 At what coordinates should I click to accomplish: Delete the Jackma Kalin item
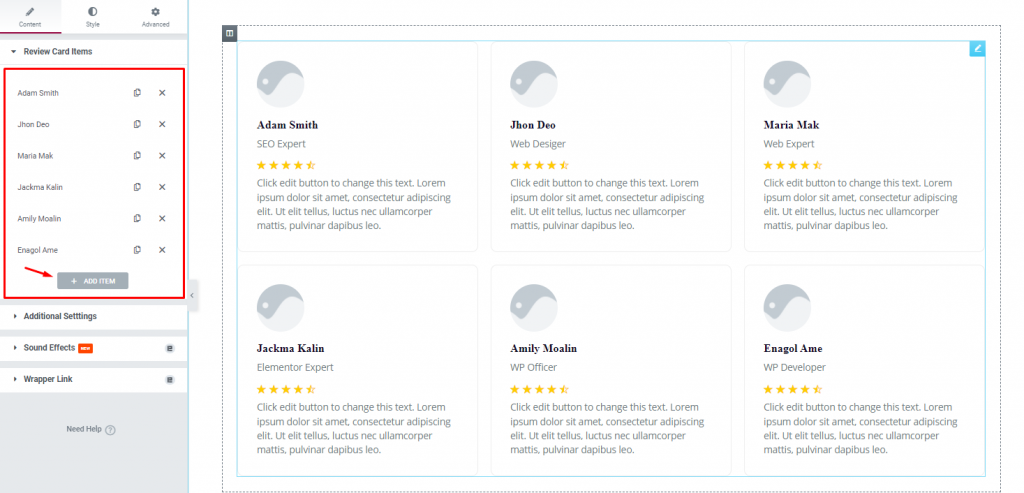pos(162,187)
